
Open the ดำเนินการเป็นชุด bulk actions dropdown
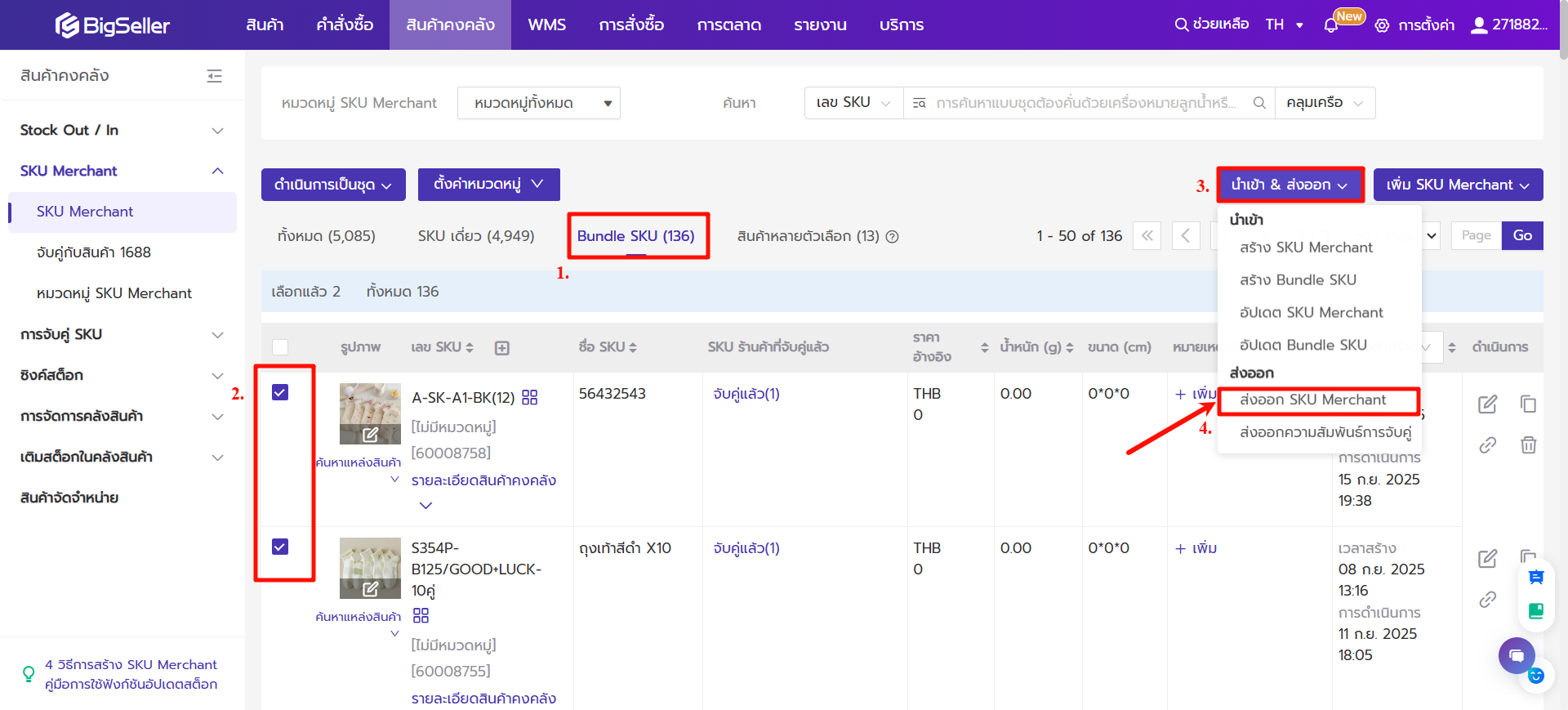pos(333,185)
